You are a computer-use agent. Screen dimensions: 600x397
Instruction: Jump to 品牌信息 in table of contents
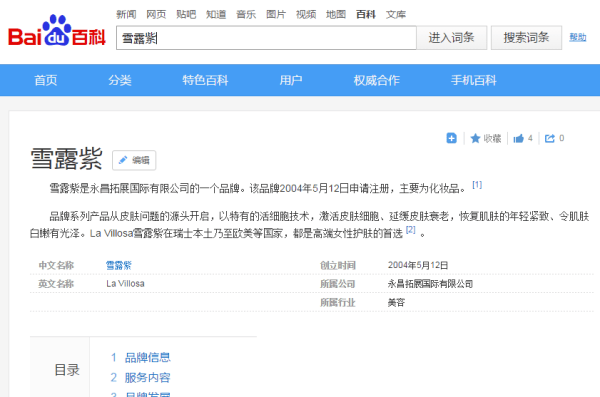pos(147,358)
